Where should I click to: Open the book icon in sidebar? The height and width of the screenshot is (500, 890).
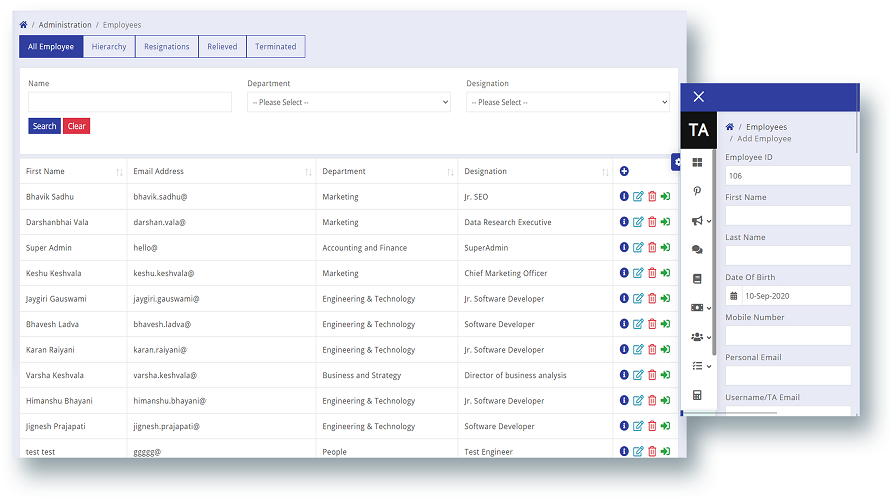pos(697,279)
